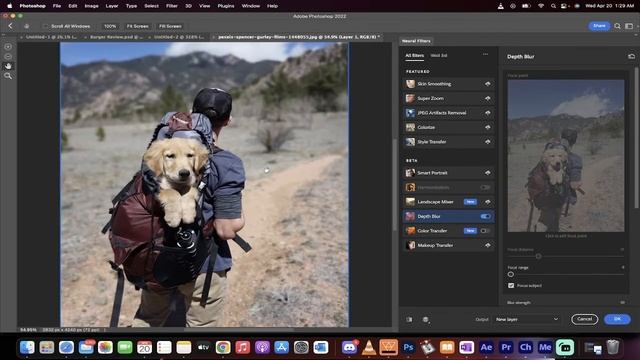The image size is (640, 360).
Task: Download the Landscape Mixer filter from cloud
Action: 487,202
